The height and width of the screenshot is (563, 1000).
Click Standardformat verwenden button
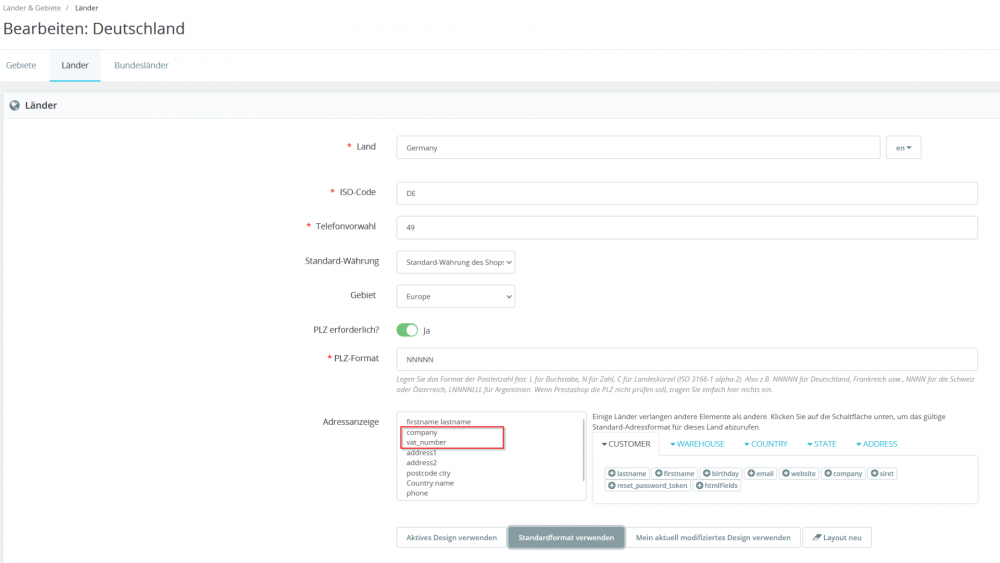coord(566,537)
